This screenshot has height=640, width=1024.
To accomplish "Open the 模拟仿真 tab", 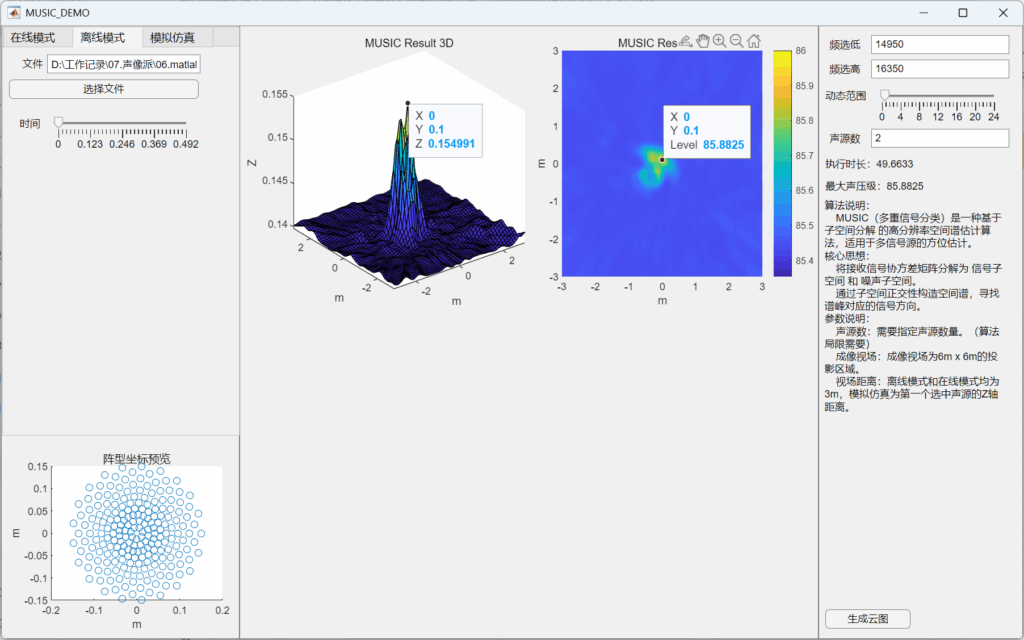I will point(172,38).
